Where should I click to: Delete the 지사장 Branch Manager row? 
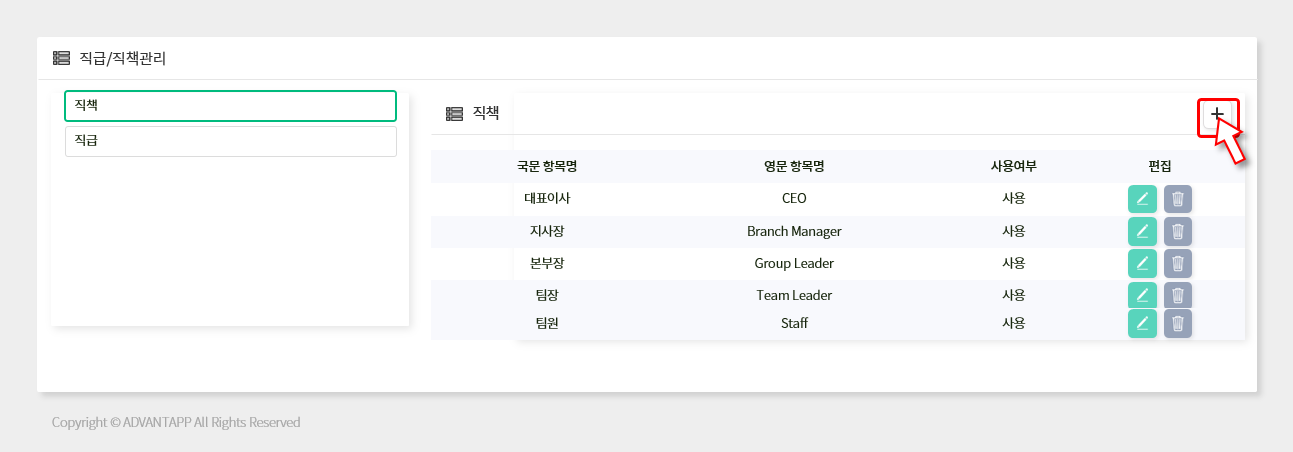tap(1178, 231)
